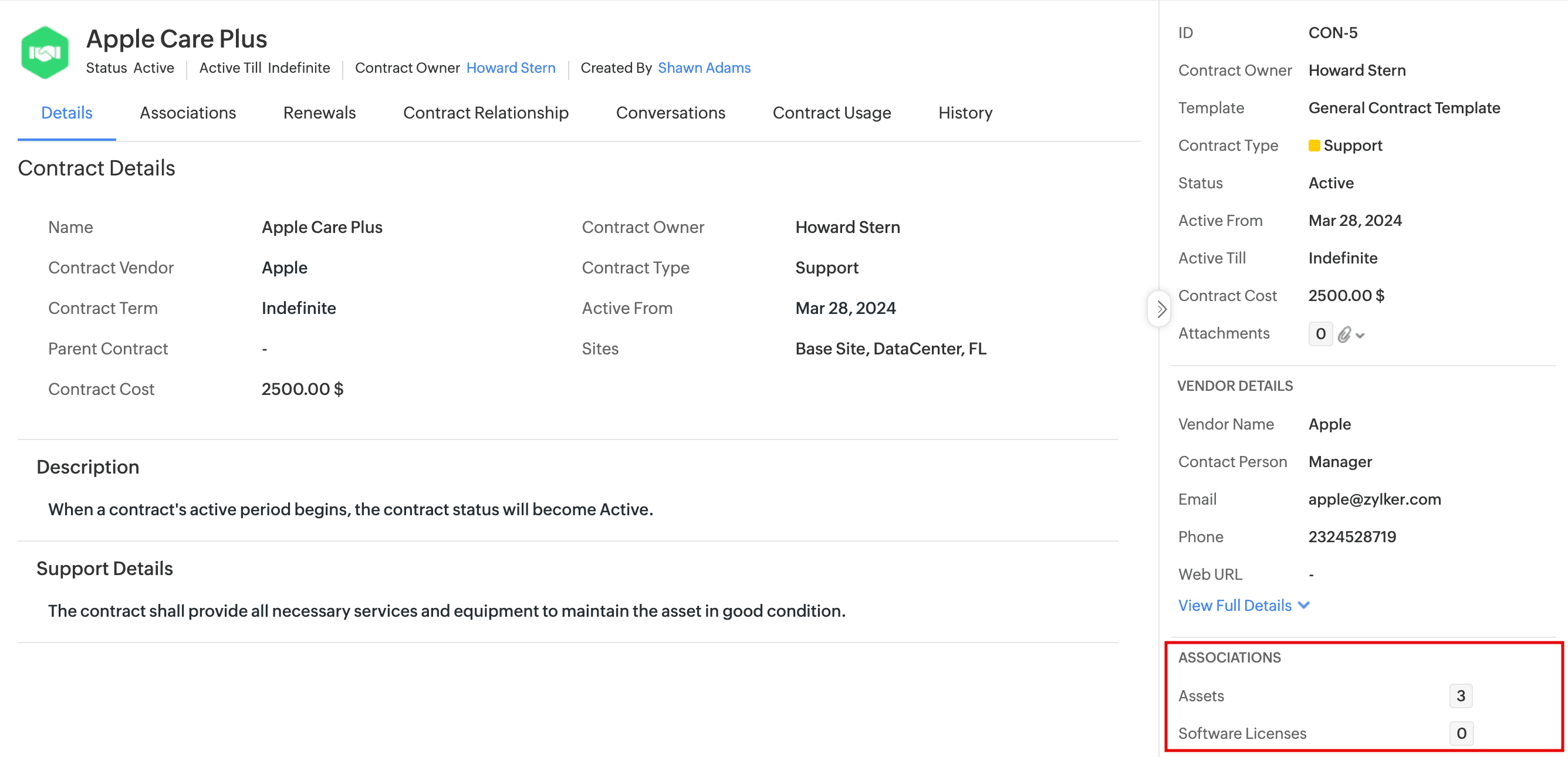This screenshot has width=1568, height=757.
Task: Click the Contract Details section heading
Action: click(97, 168)
